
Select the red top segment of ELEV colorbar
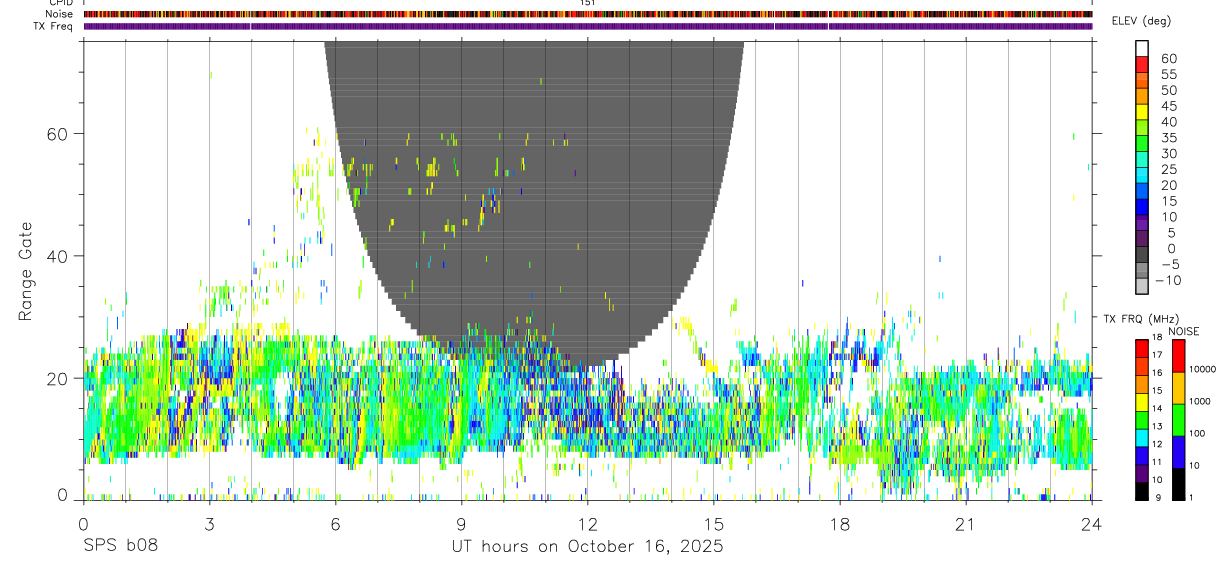(1142, 66)
